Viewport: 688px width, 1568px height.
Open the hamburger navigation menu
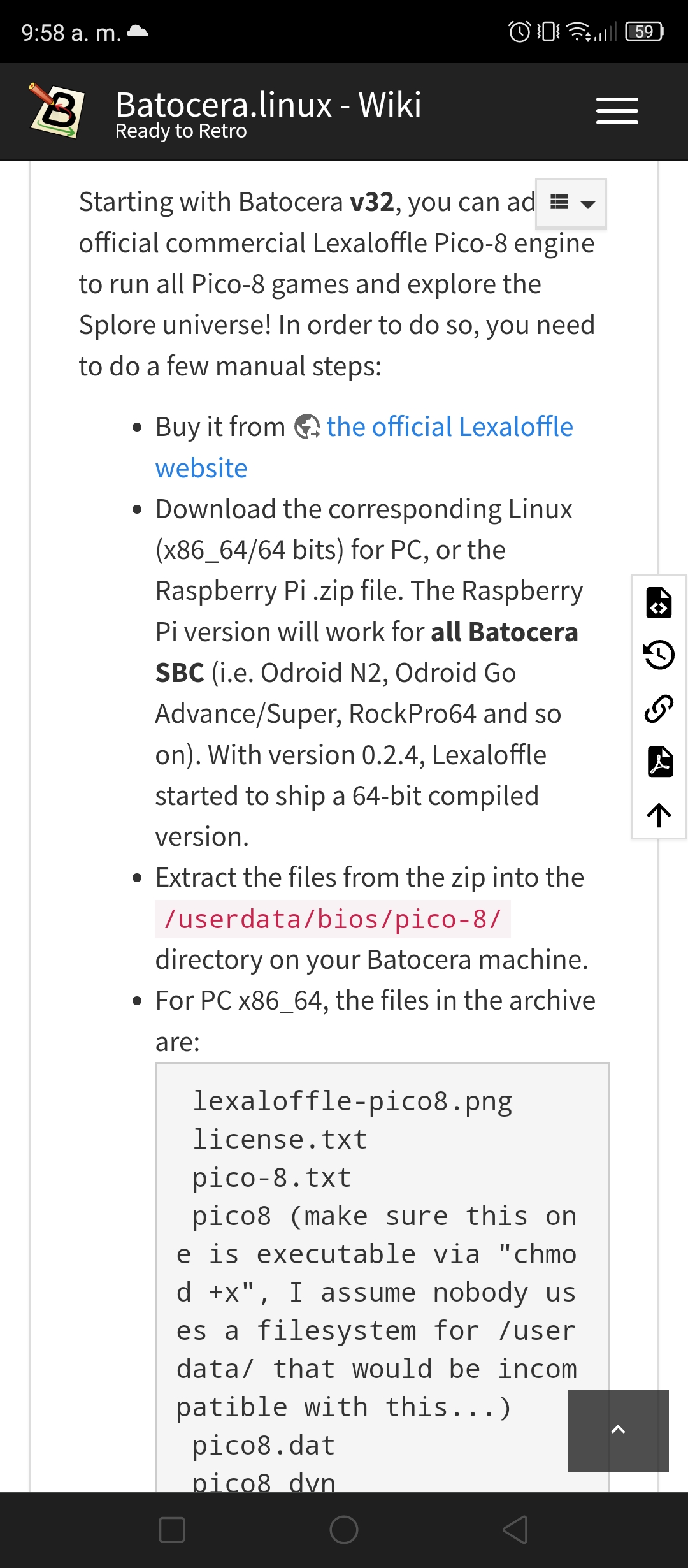pyautogui.click(x=617, y=111)
